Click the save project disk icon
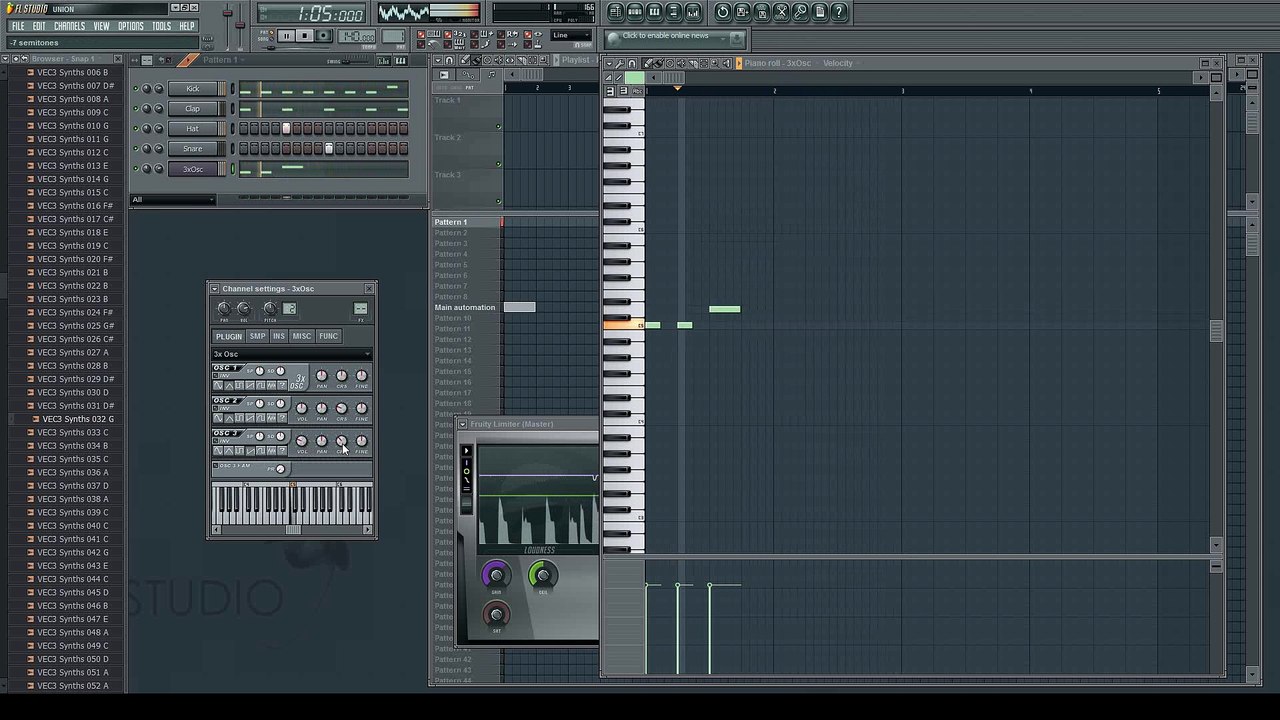 pos(742,12)
